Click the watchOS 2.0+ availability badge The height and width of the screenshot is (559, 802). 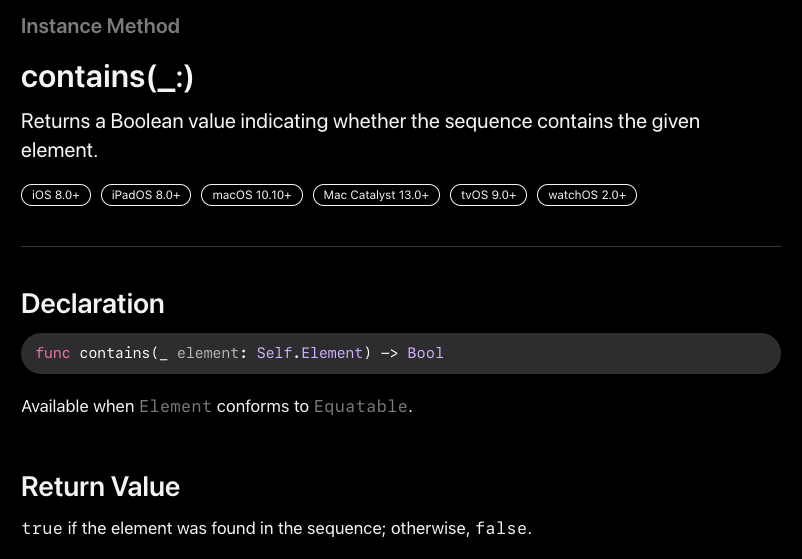point(587,195)
